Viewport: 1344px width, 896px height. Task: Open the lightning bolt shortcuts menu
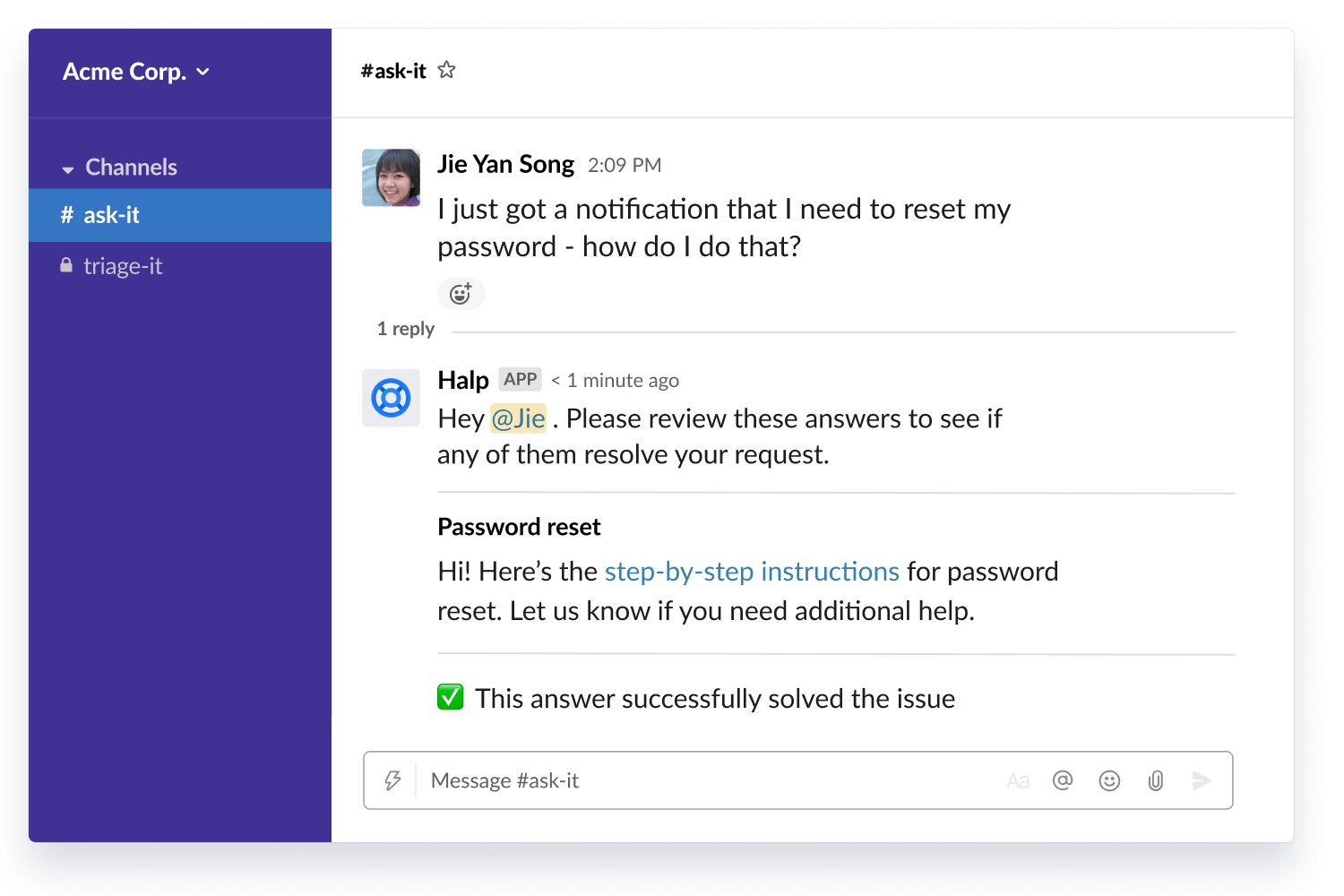[392, 780]
